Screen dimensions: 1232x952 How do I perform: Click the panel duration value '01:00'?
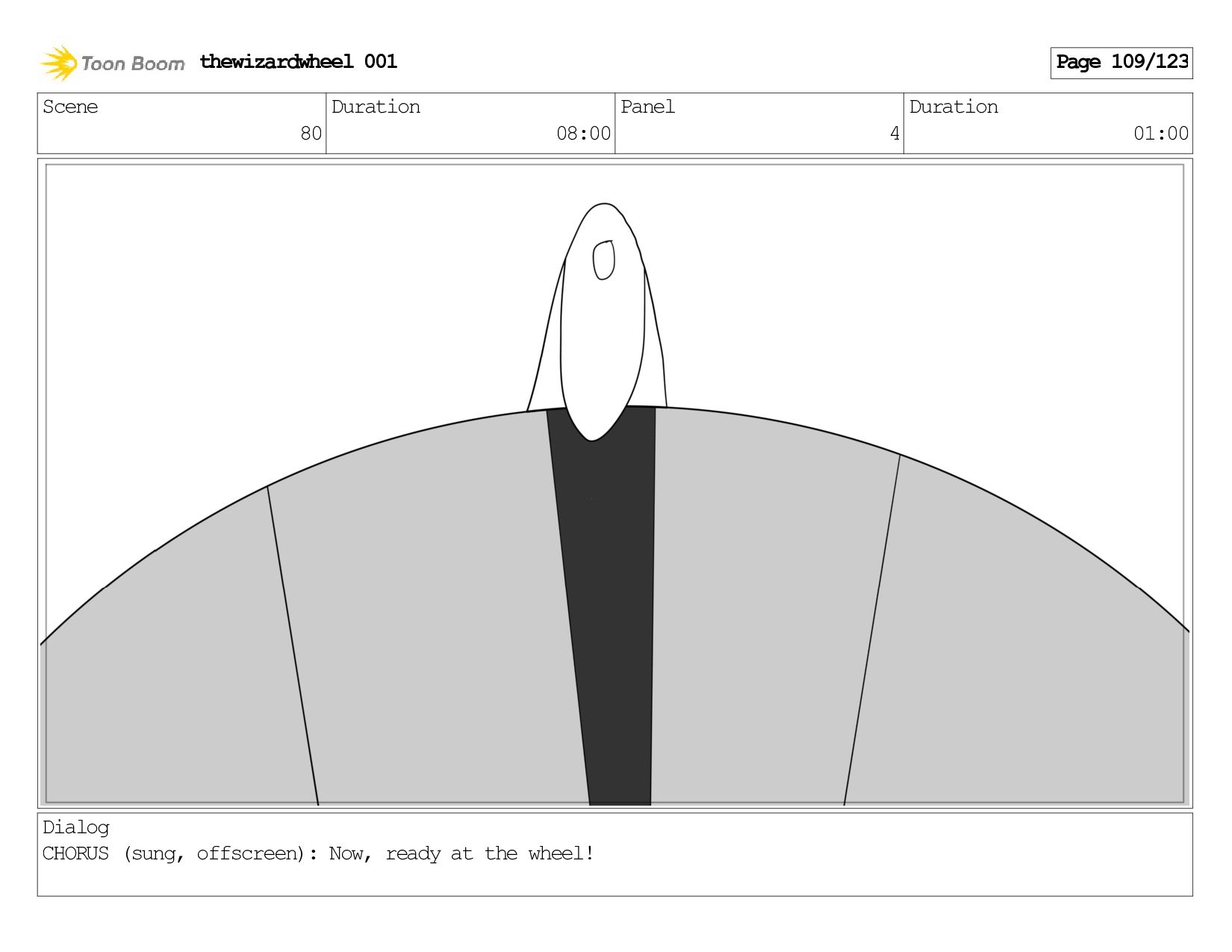[x=1160, y=134]
